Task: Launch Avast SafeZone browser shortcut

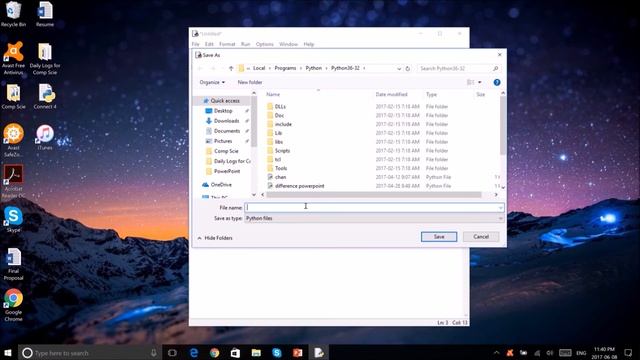Action: (x=13, y=140)
